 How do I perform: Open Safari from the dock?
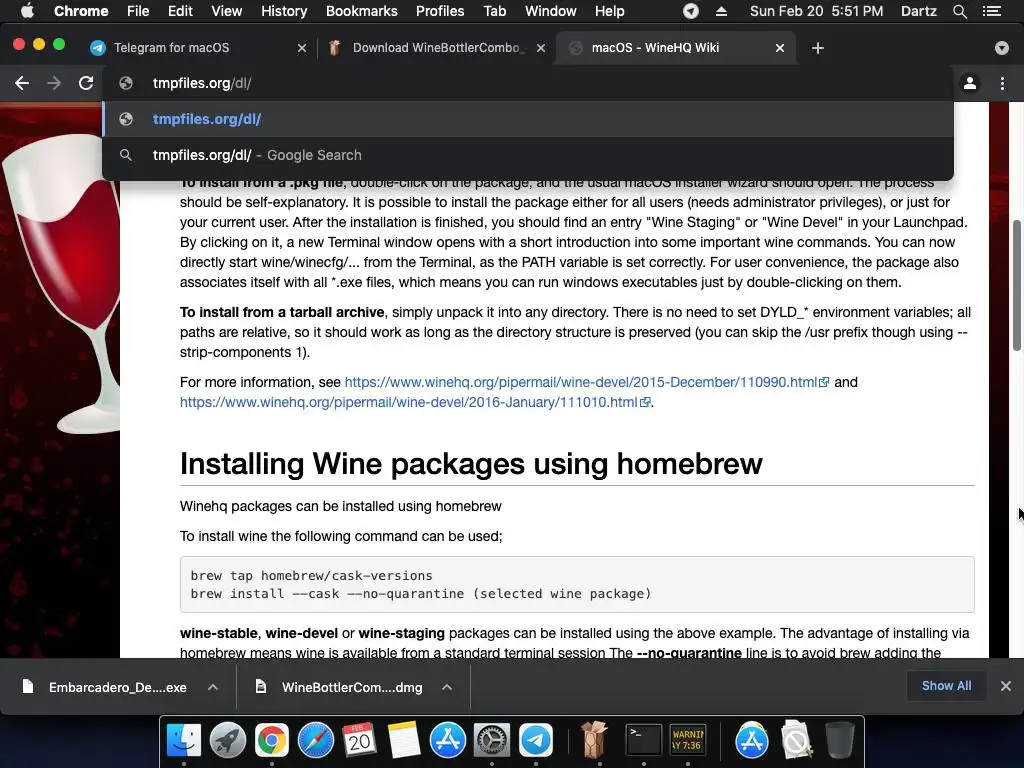coord(315,740)
